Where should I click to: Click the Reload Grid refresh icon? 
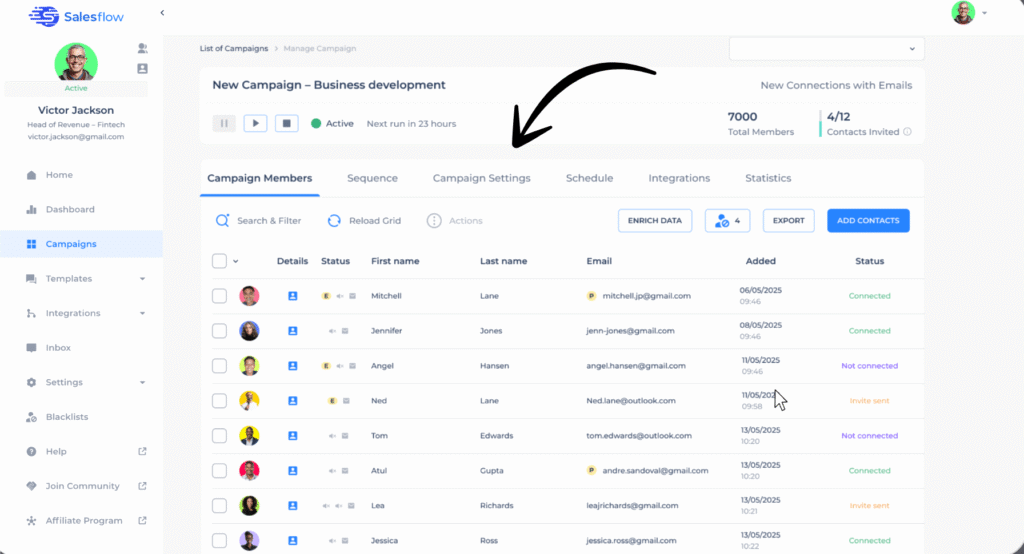coord(334,220)
